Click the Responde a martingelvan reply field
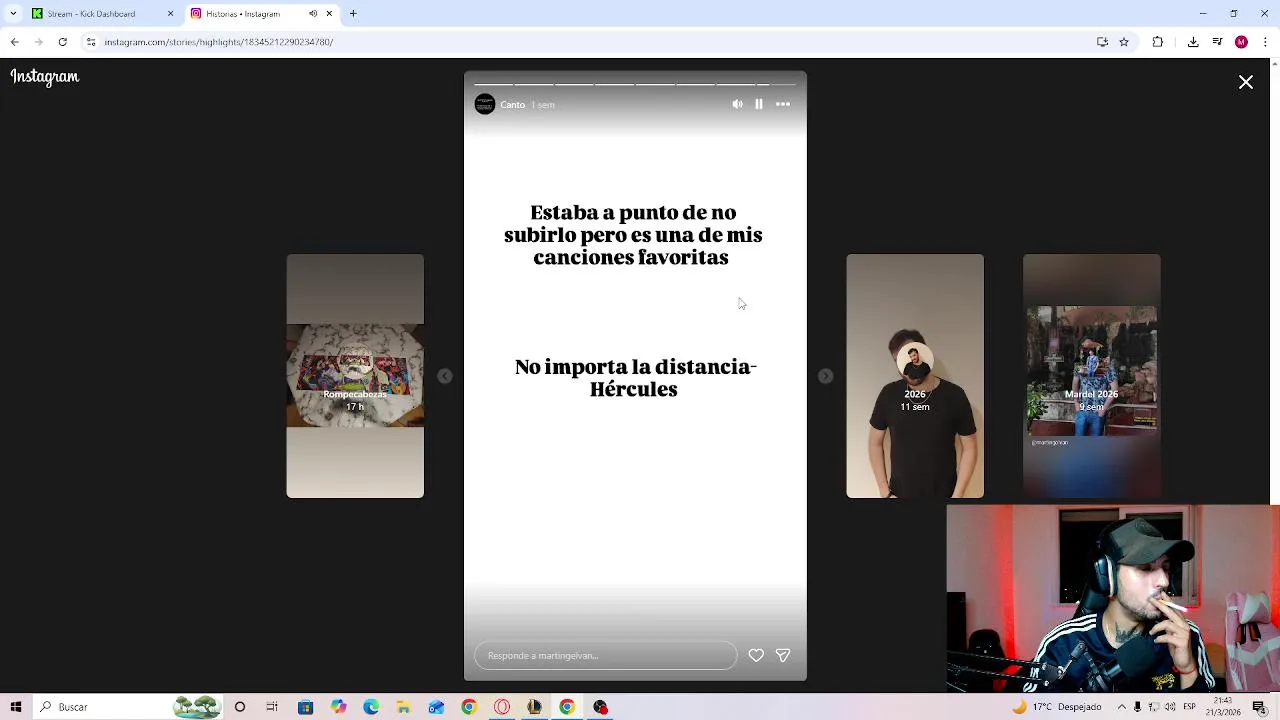Screen dimensions: 1280x720 [x=605, y=655]
